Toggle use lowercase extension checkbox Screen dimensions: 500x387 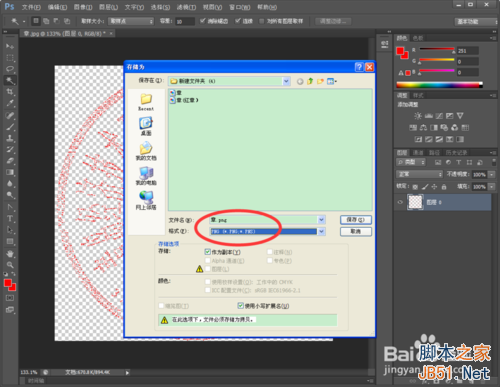(x=240, y=306)
